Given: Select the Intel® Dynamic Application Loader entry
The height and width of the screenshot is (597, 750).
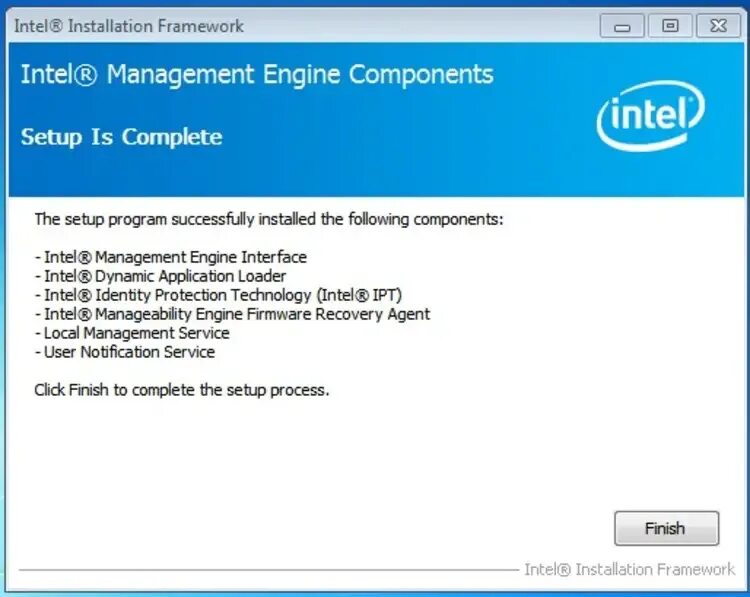Looking at the screenshot, I should point(160,276).
